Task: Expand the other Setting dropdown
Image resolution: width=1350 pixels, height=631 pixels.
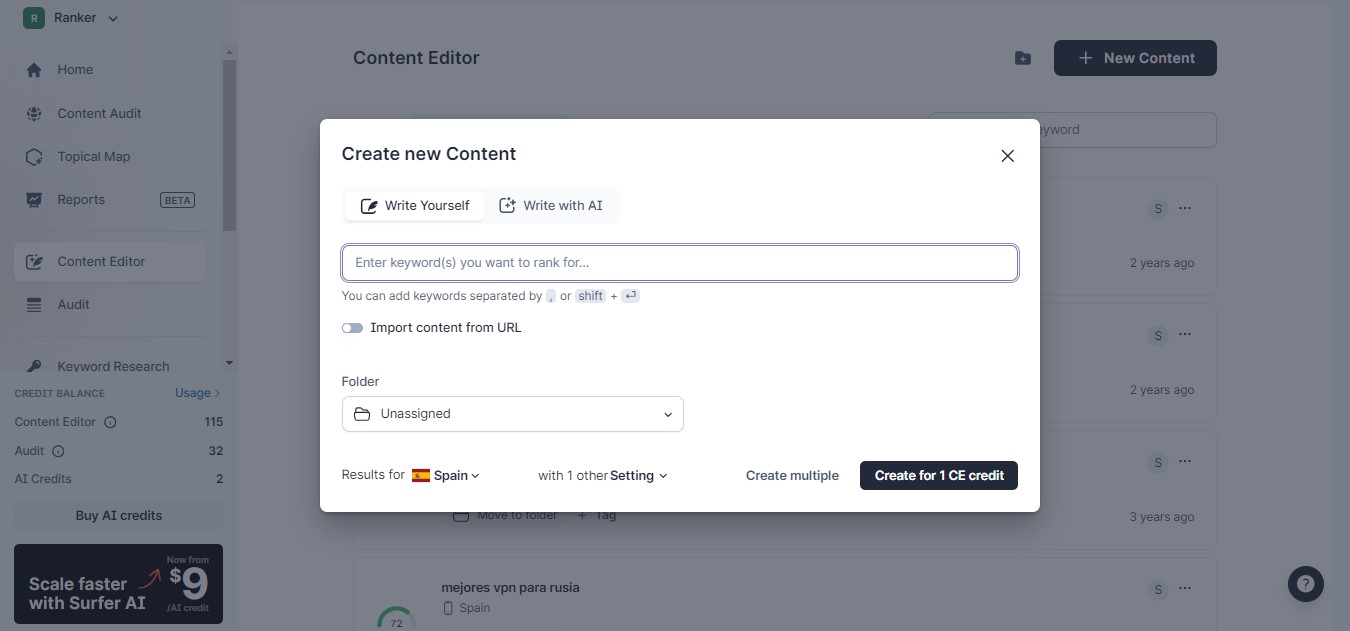Action: [x=638, y=476]
